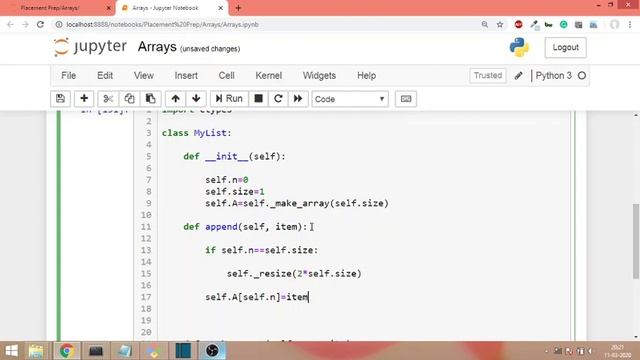640x360 pixels.
Task: Open the View menu
Action: point(144,76)
